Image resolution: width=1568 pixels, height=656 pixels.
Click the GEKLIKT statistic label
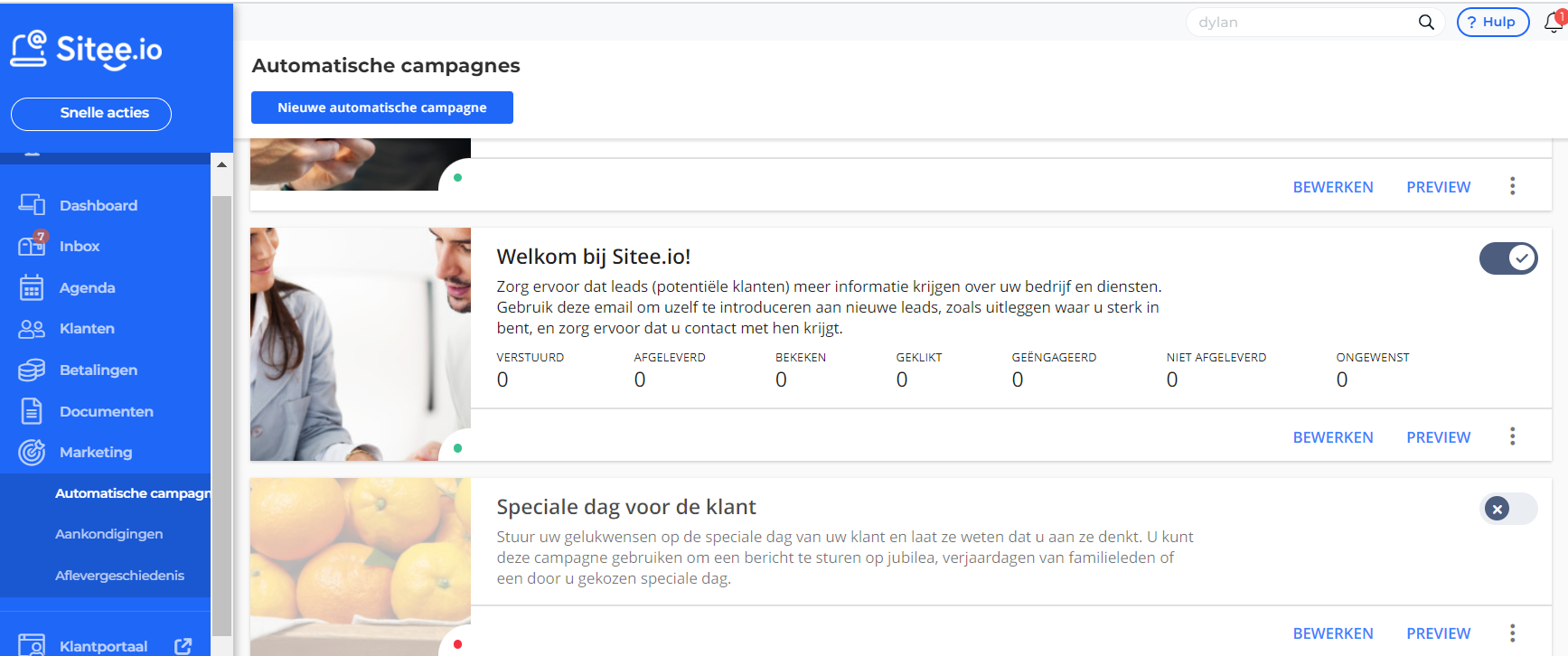(x=919, y=358)
